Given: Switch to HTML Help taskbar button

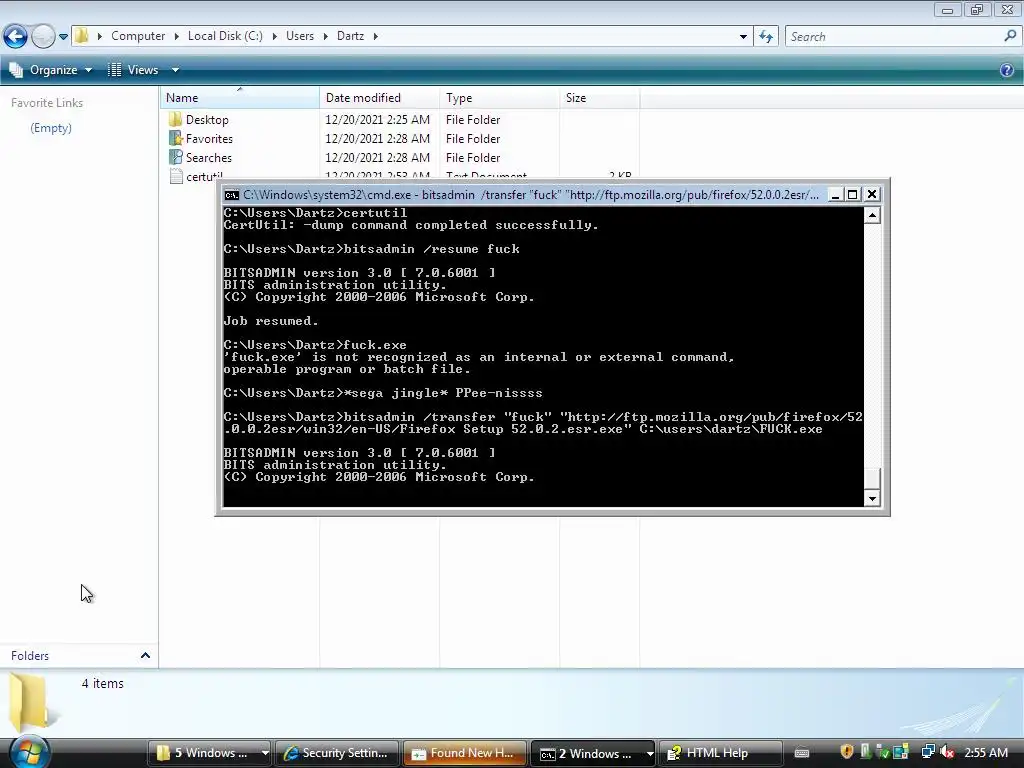Looking at the screenshot, I should pos(720,753).
